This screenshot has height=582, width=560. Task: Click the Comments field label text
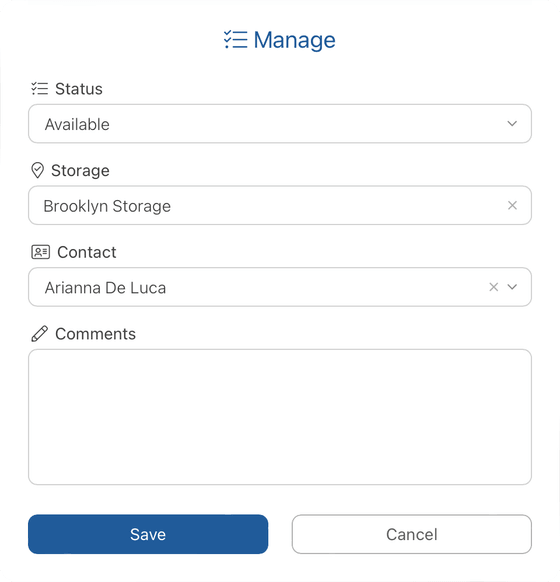pos(95,334)
